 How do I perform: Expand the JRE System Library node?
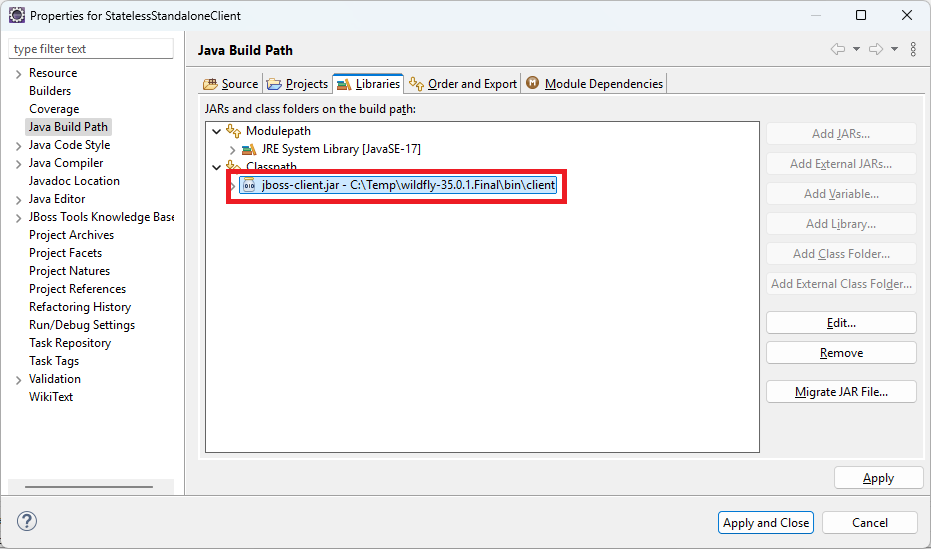(232, 149)
